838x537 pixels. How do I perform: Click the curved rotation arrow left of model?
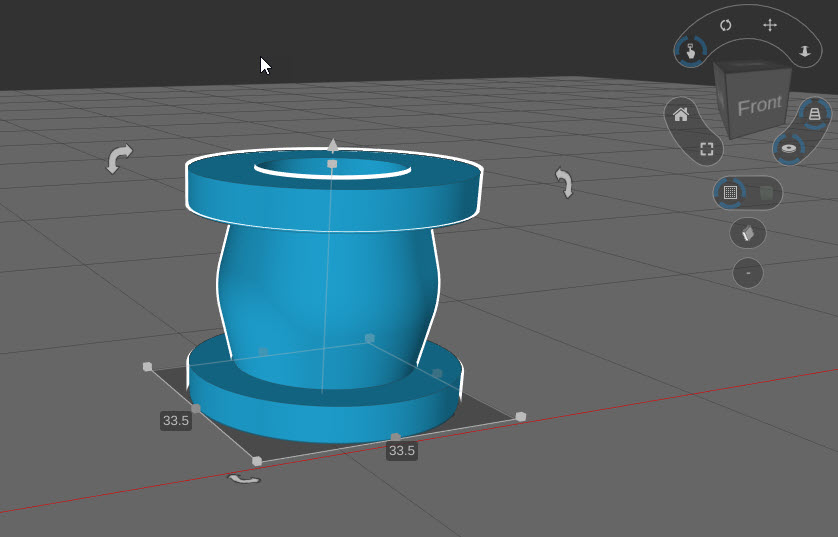119,159
